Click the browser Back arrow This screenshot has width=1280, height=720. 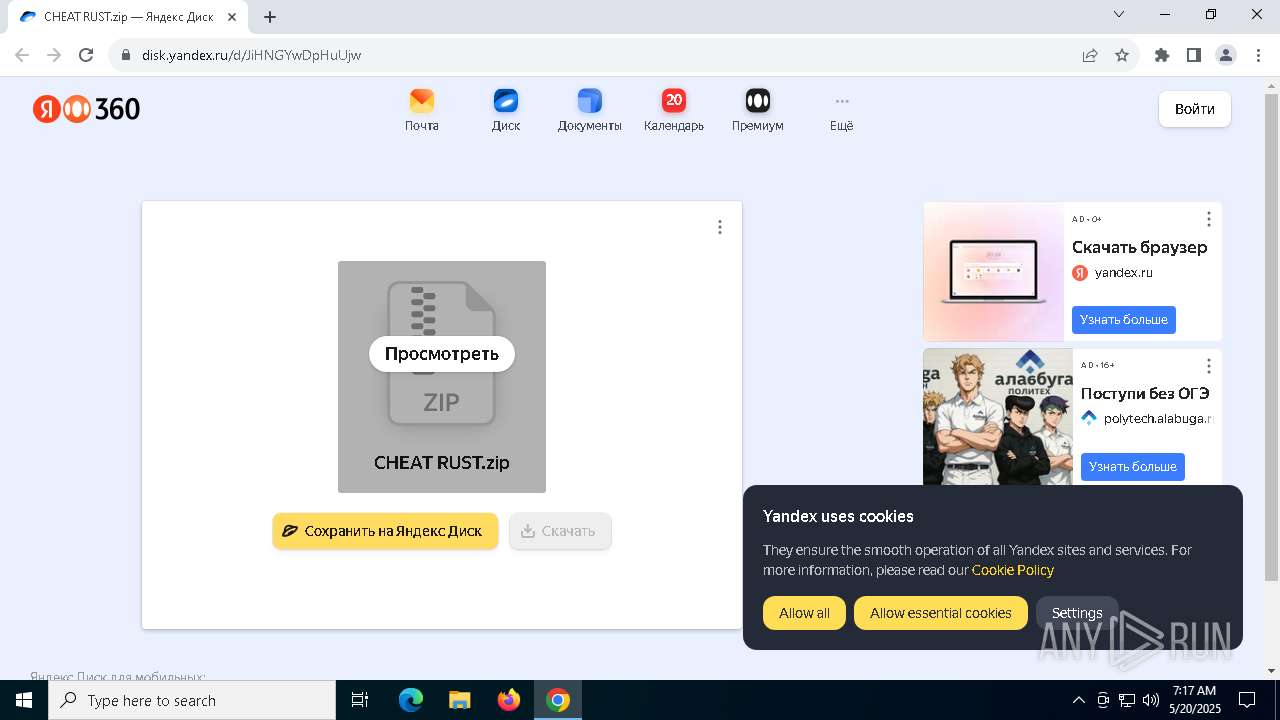[x=22, y=55]
